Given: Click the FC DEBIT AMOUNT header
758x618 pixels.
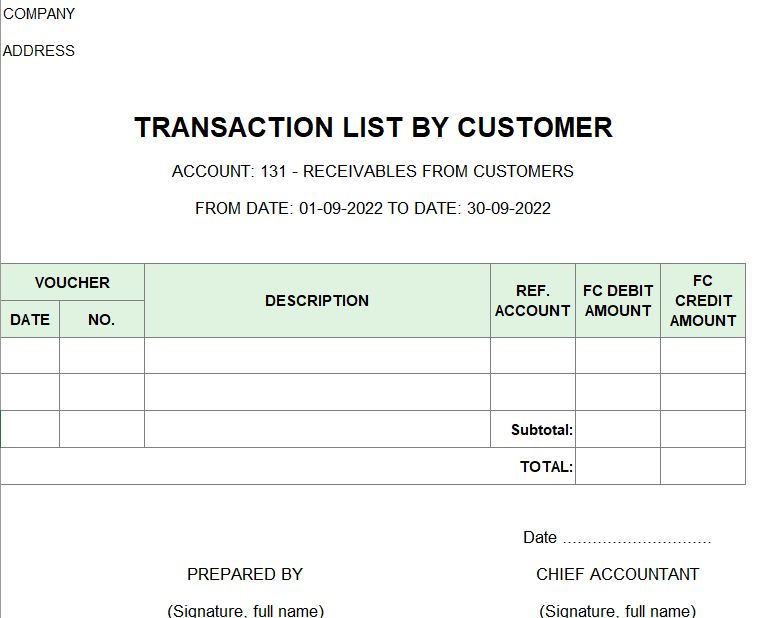Looking at the screenshot, I should (x=618, y=301).
